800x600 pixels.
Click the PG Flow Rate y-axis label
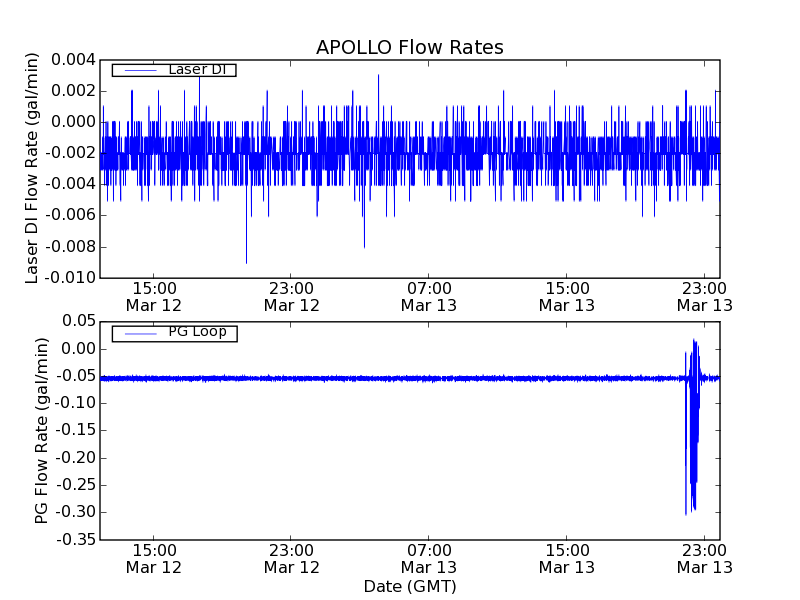[42, 430]
